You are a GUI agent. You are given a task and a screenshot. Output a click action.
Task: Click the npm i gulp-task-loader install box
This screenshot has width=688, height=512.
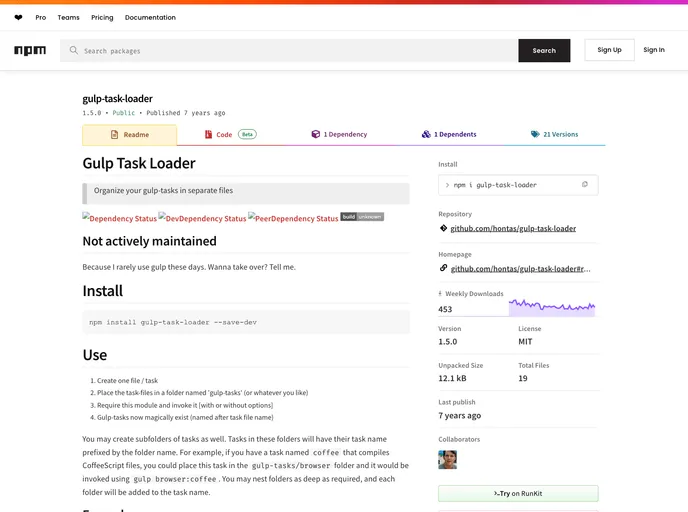point(518,185)
